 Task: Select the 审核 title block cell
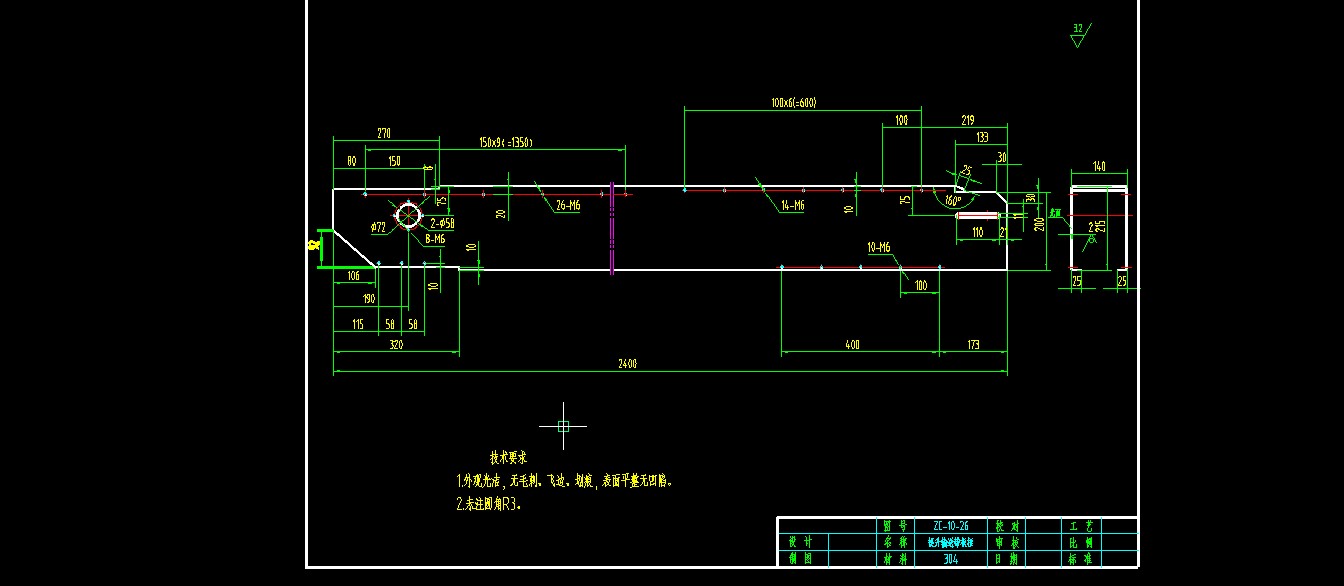click(x=1006, y=542)
